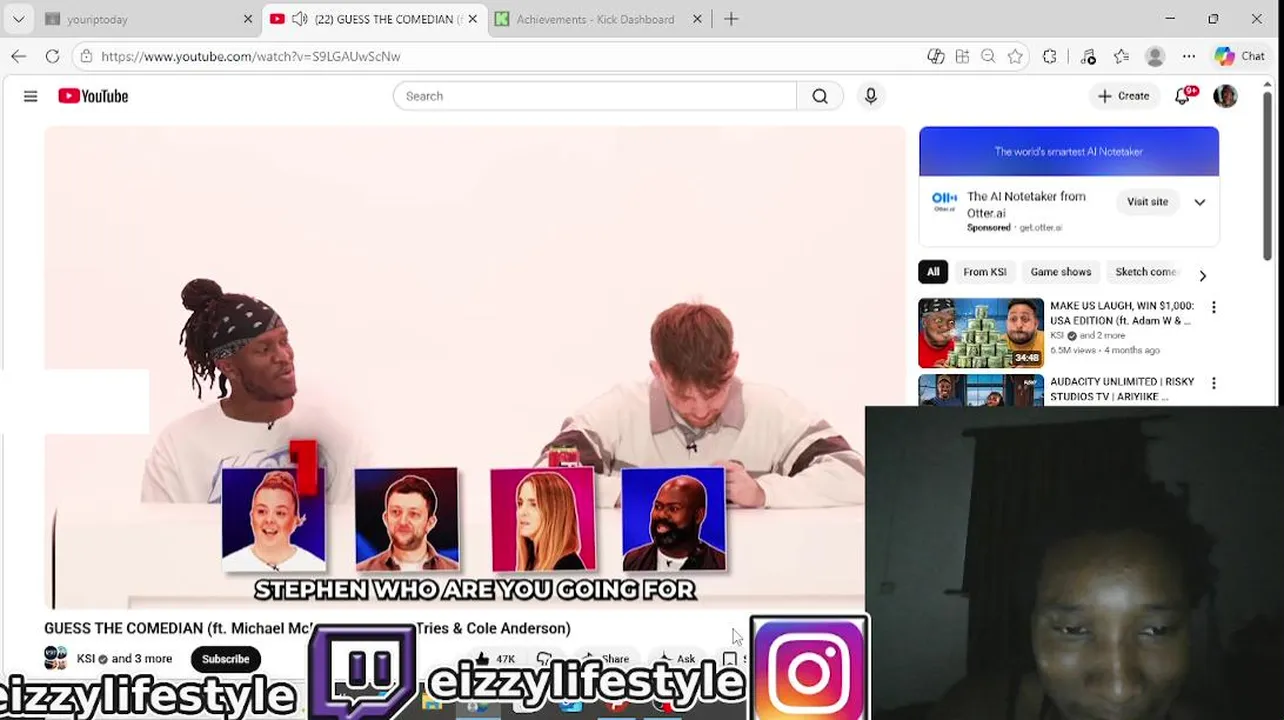
Task: Click the Otter.ai ad banner image
Action: 1069,151
